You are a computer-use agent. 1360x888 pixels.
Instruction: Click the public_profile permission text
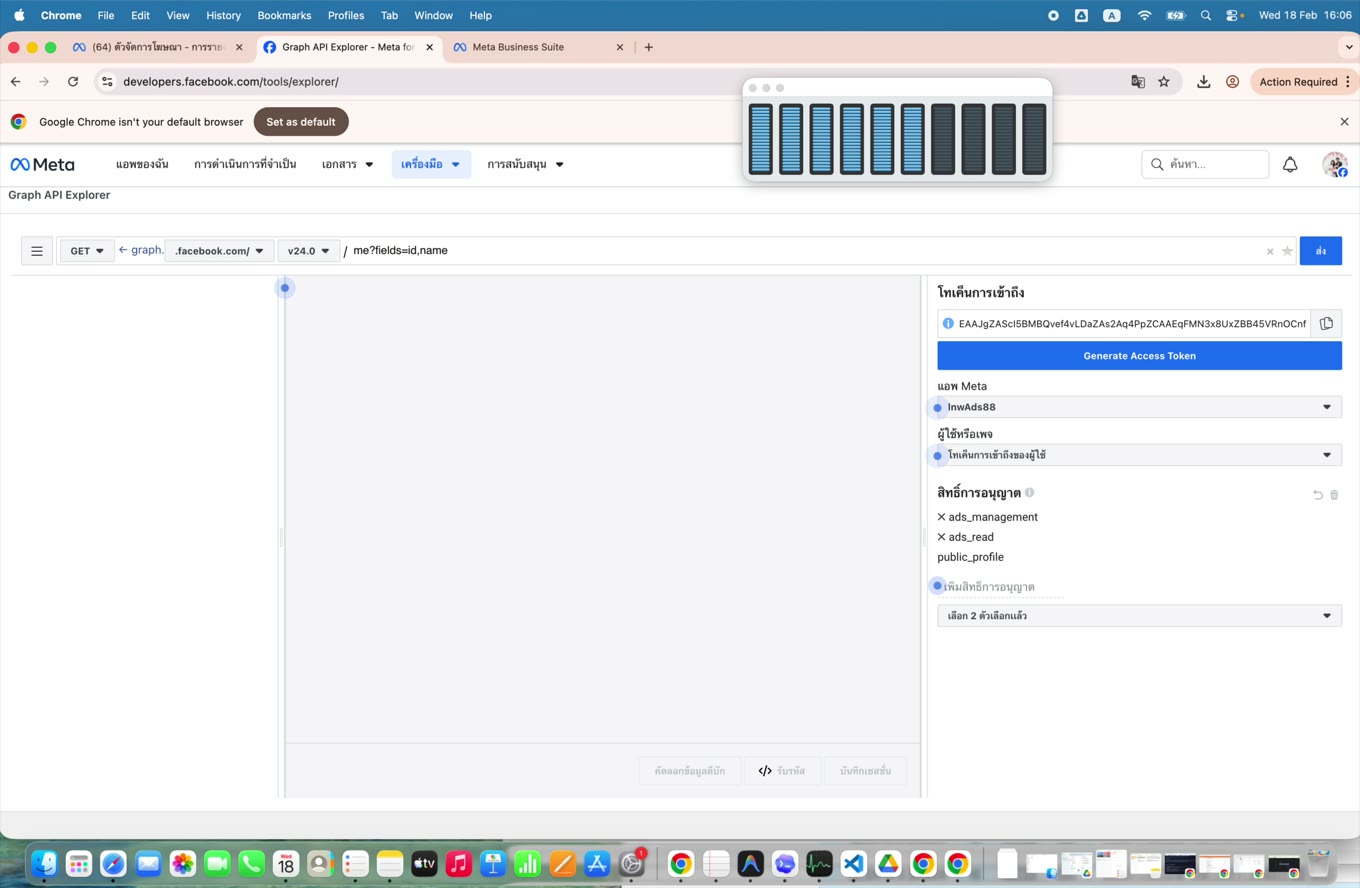pos(970,557)
